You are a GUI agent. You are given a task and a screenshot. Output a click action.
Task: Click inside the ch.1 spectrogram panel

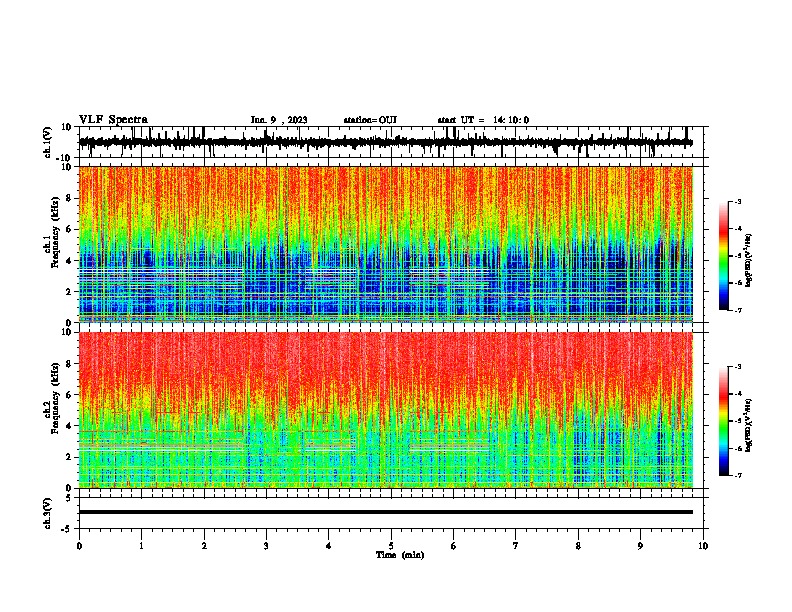[386, 244]
